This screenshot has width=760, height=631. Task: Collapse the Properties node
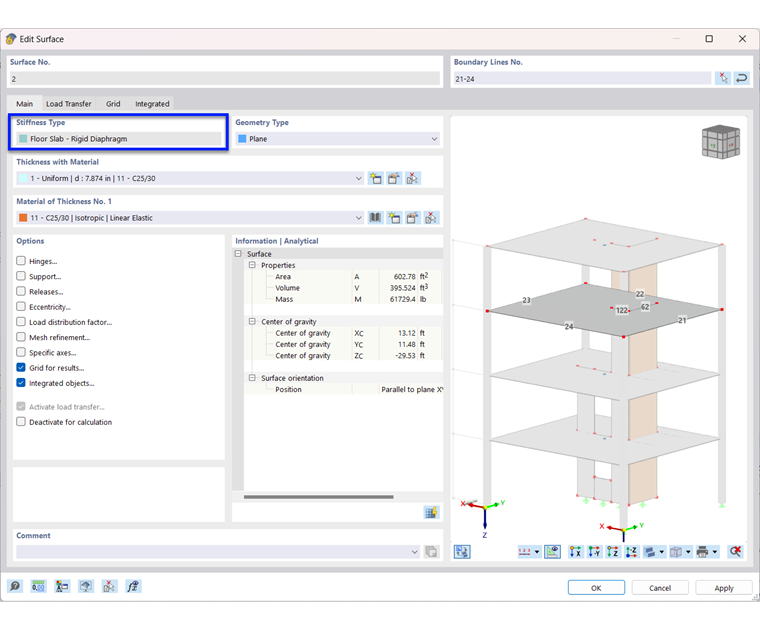point(252,265)
